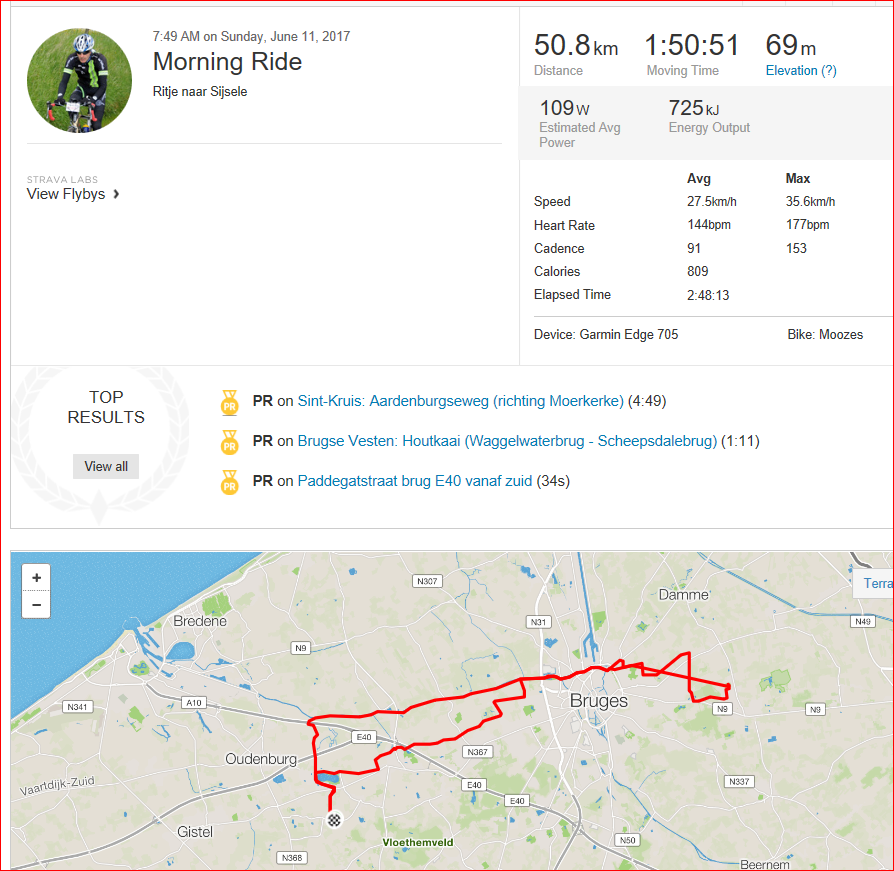
Task: Open the Terrain map type dropdown
Action: [x=873, y=583]
